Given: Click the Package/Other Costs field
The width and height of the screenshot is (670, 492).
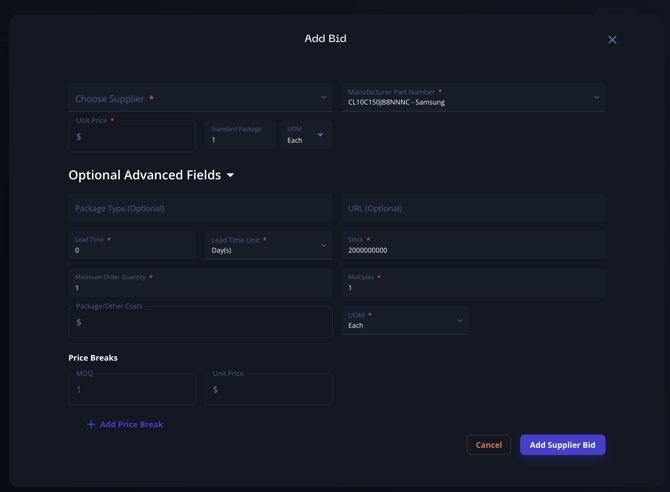Looking at the screenshot, I should (x=200, y=322).
